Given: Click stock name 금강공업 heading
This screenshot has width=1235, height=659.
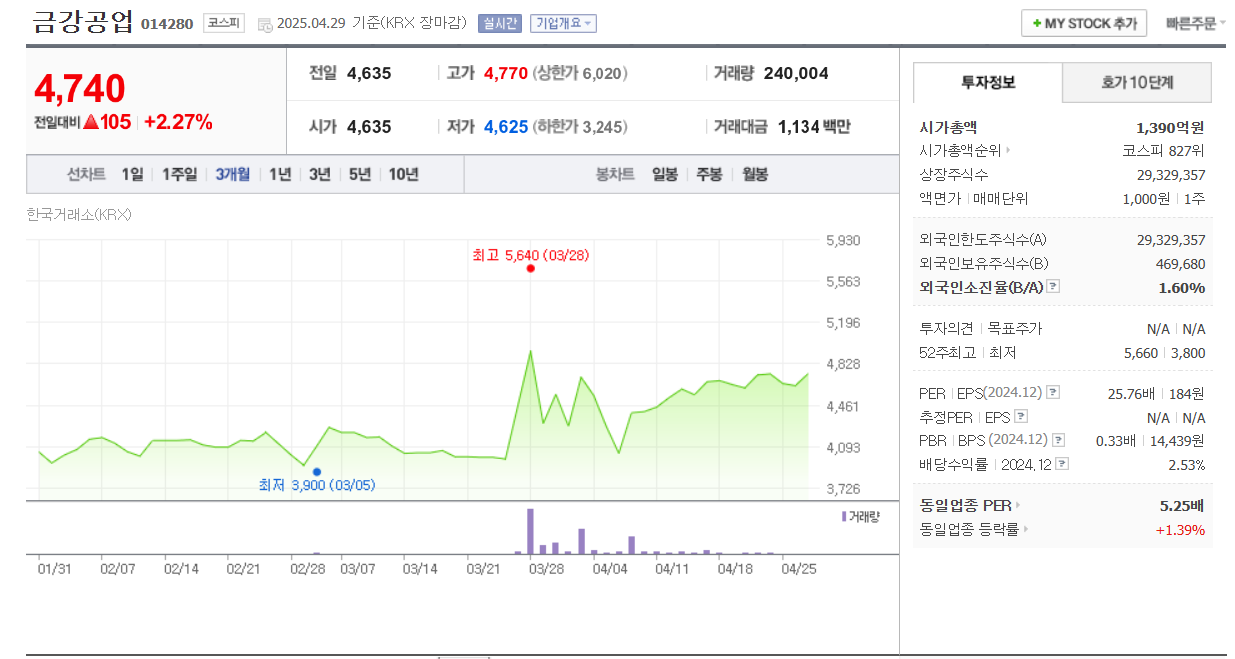Looking at the screenshot, I should pos(82,21).
